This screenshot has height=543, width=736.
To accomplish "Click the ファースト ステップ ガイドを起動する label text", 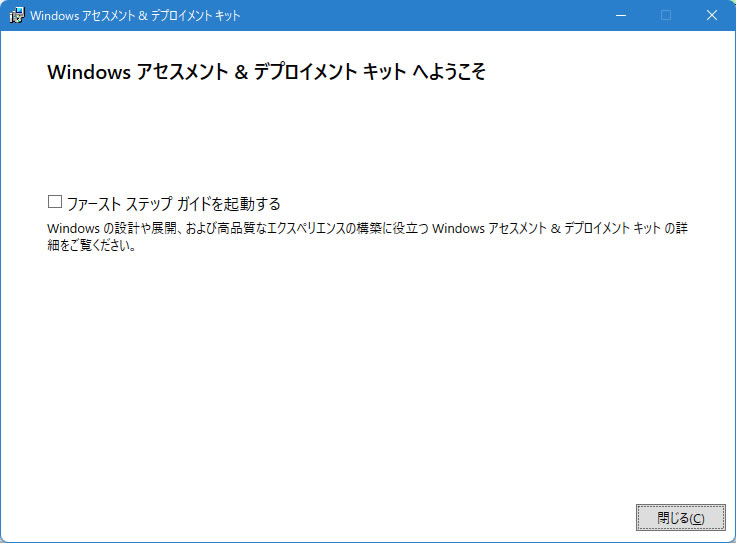I will tap(173, 203).
